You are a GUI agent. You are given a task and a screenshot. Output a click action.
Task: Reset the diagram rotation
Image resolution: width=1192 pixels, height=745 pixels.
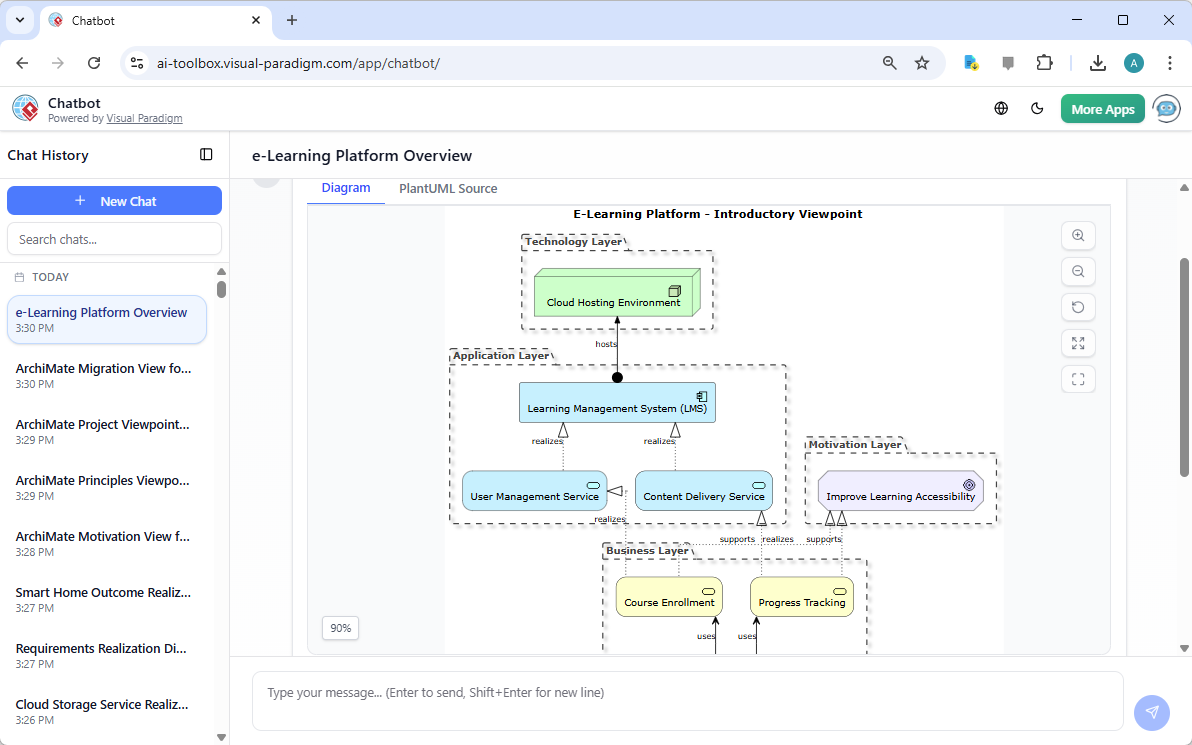pyautogui.click(x=1078, y=307)
